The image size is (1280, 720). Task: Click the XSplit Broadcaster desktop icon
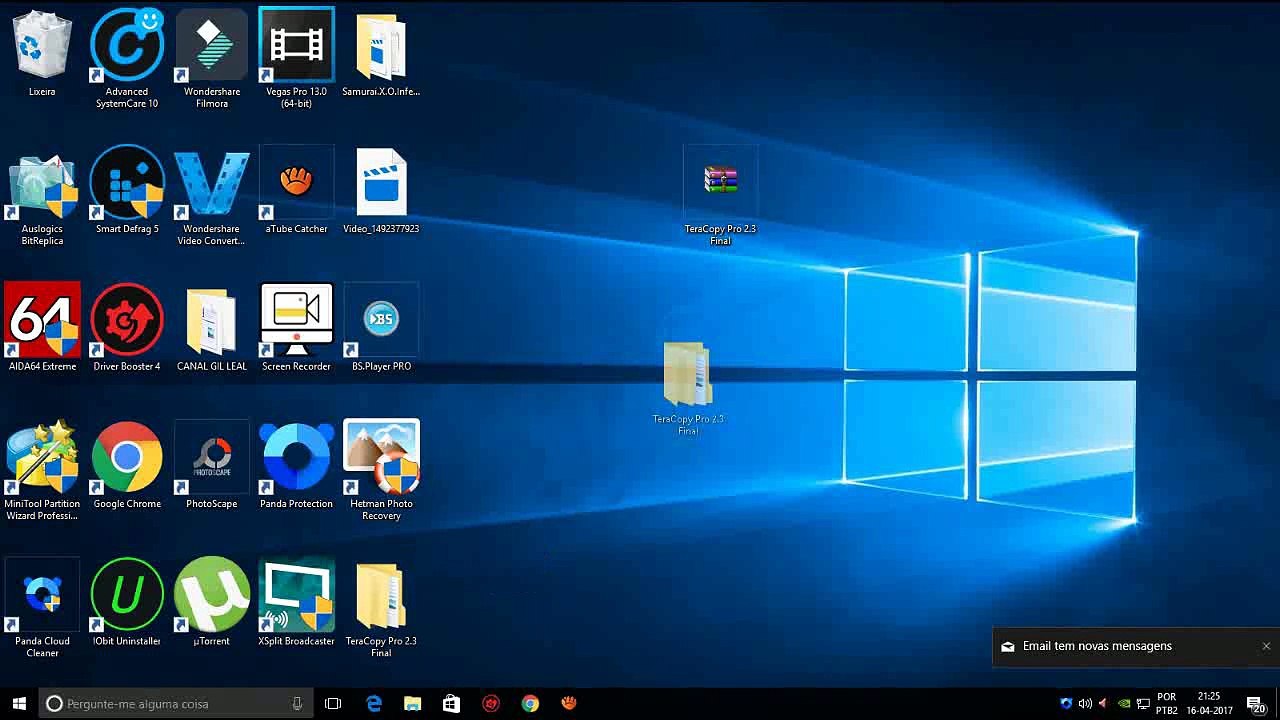(296, 603)
